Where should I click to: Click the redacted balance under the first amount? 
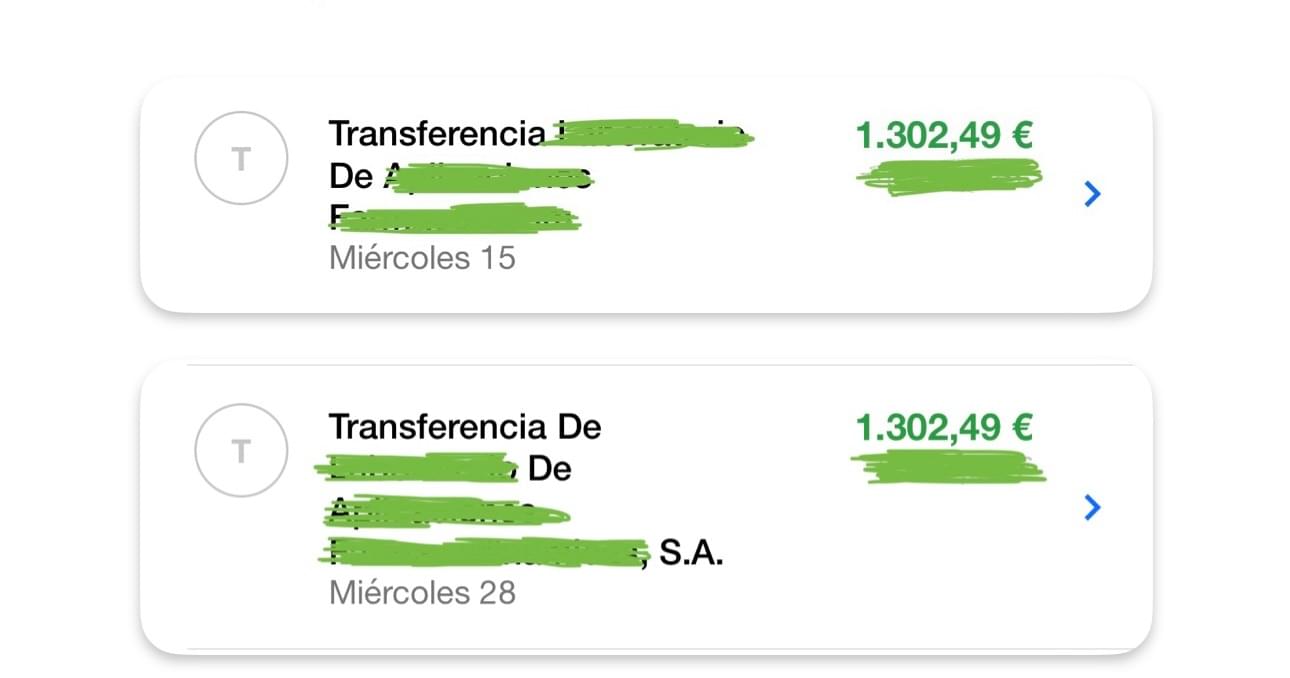[x=948, y=179]
